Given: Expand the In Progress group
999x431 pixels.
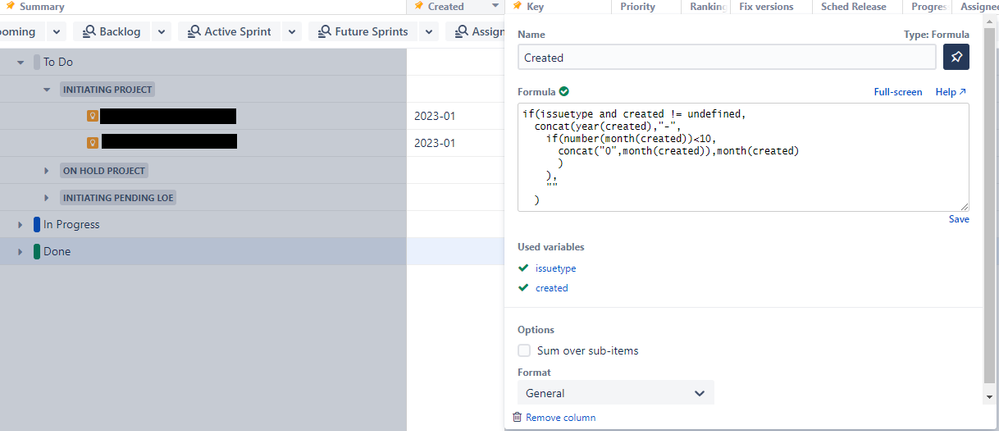Looking at the screenshot, I should 20,224.
